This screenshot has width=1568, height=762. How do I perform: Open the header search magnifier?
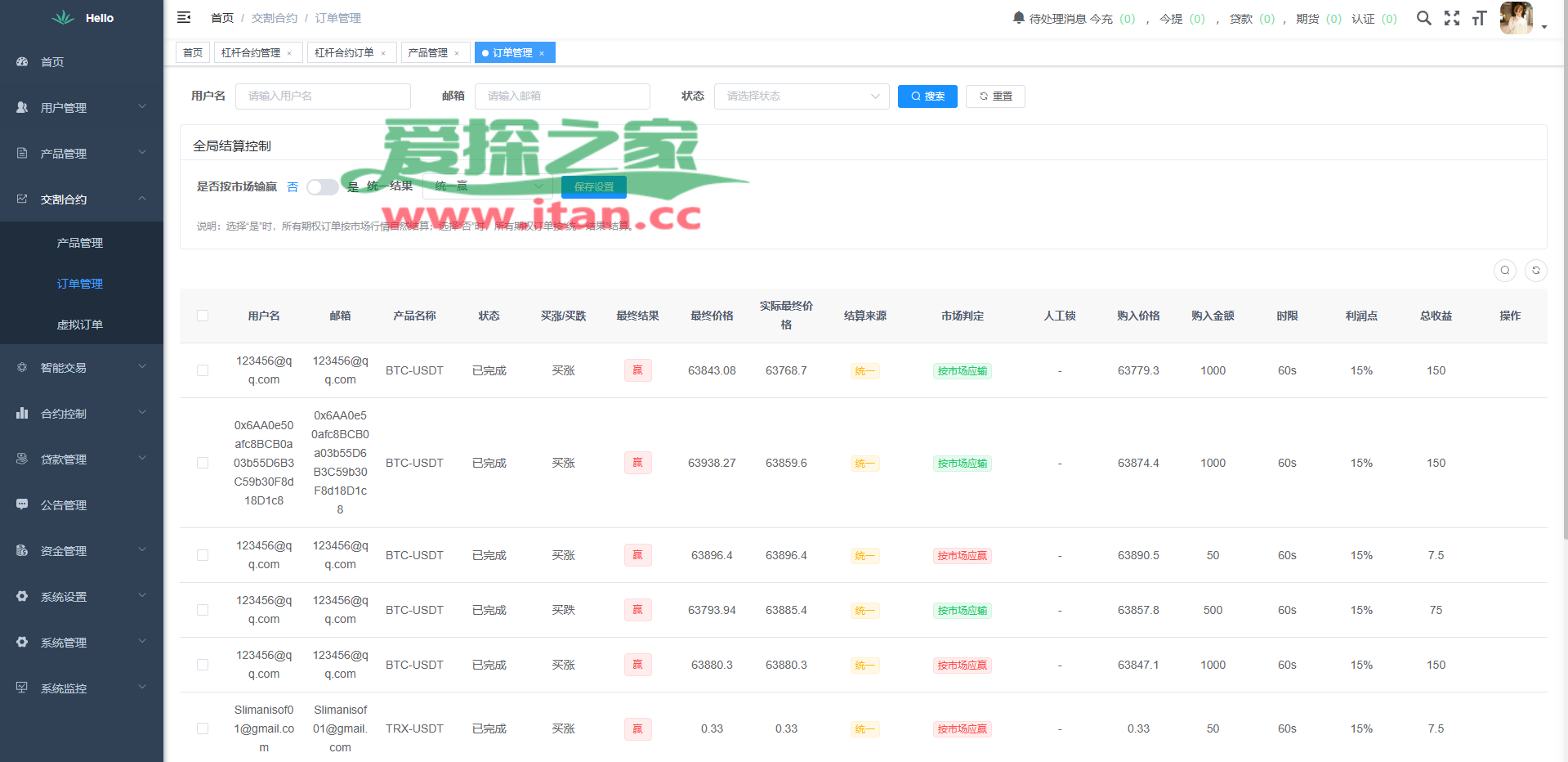coord(1424,18)
